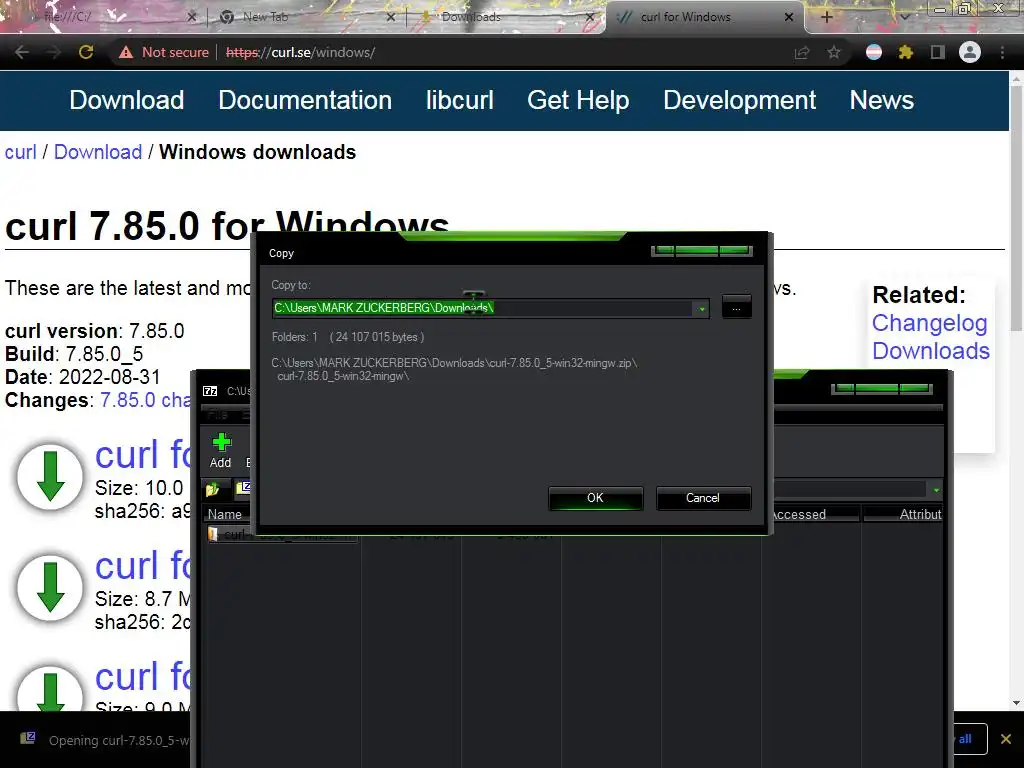Open the Documentation menu
The width and height of the screenshot is (1024, 768).
pos(305,100)
